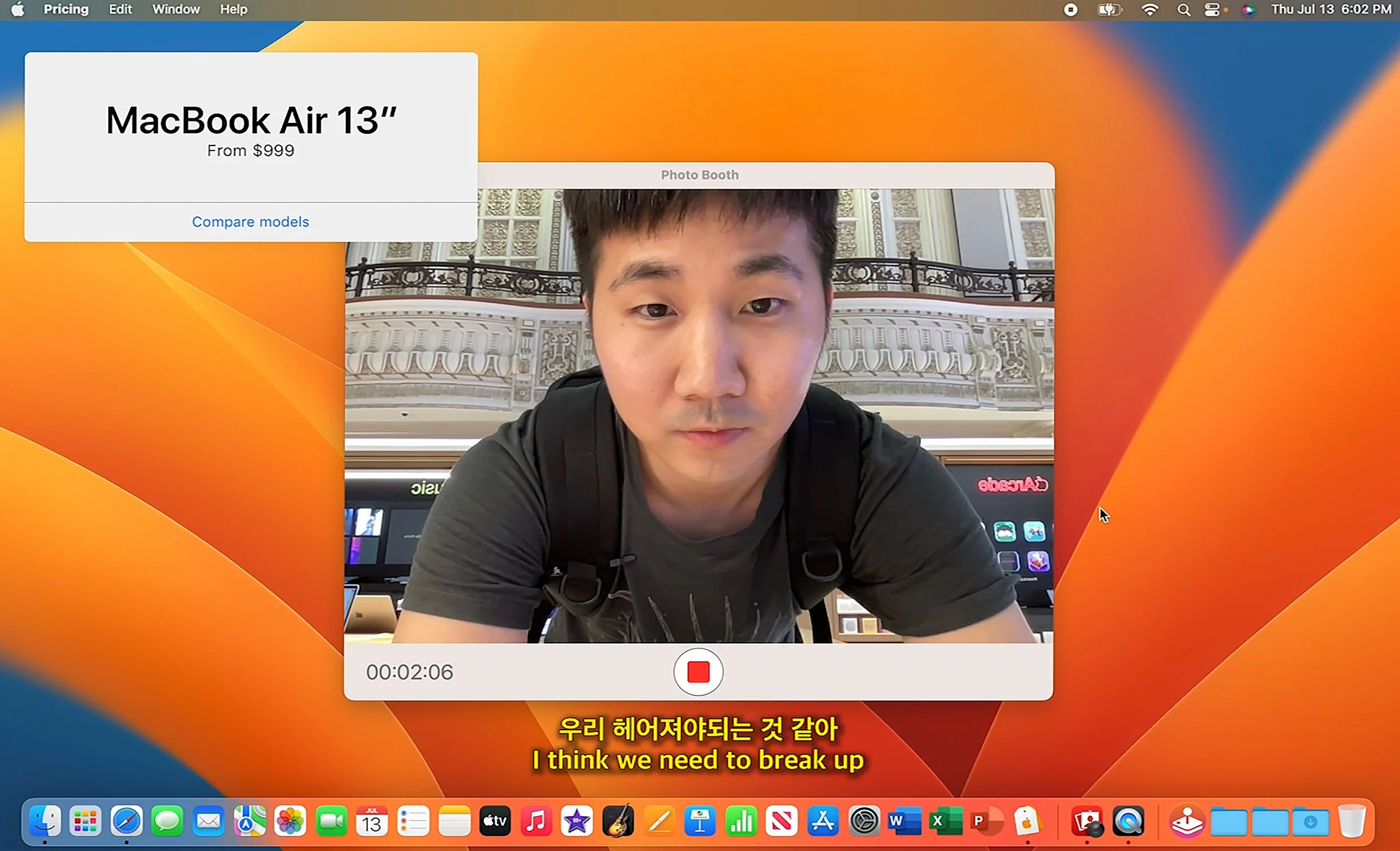Open Spotlight search icon
Viewport: 1400px width, 851px height.
[x=1184, y=9]
